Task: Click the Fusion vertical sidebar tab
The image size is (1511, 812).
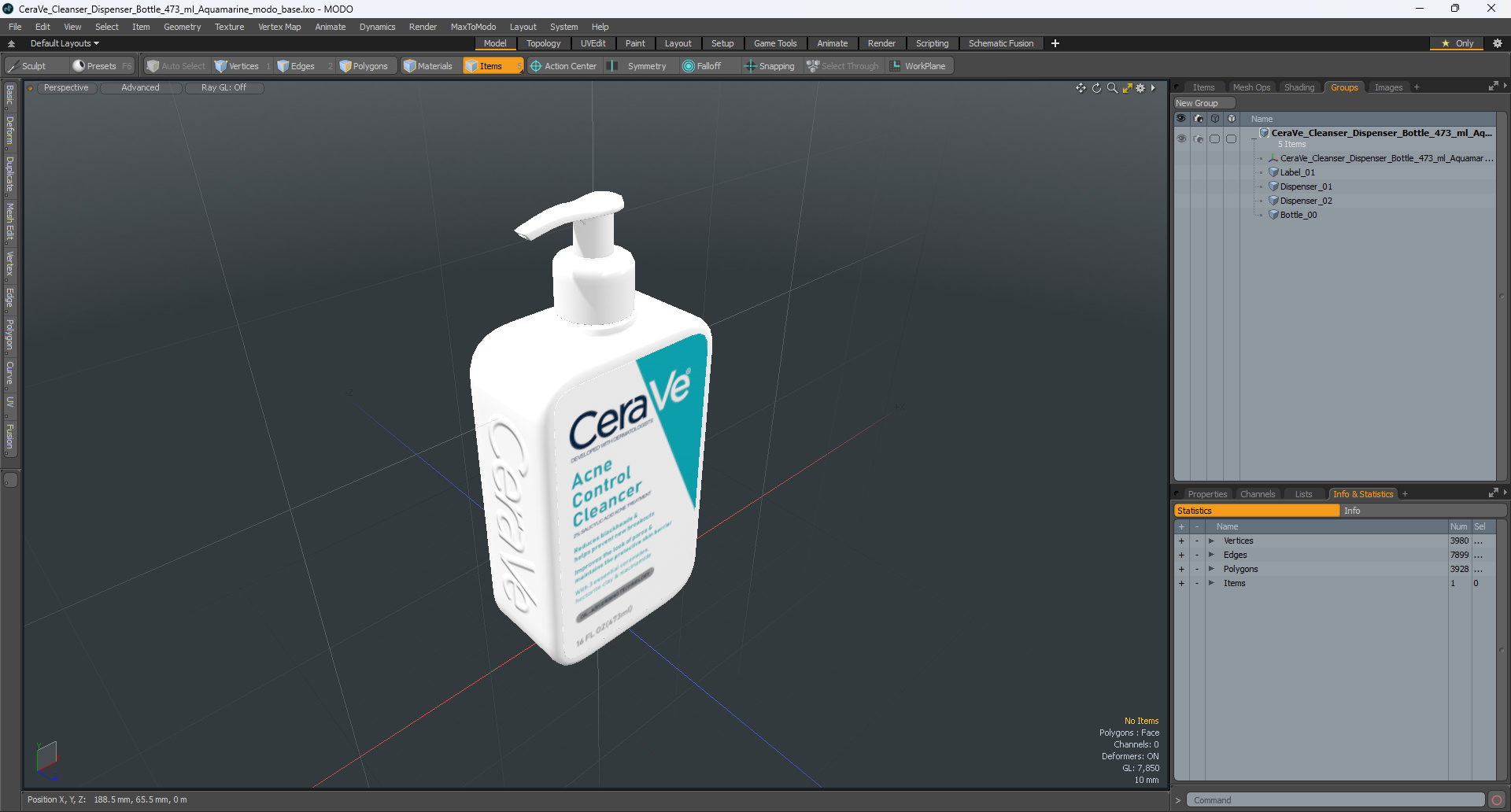Action: 10,437
